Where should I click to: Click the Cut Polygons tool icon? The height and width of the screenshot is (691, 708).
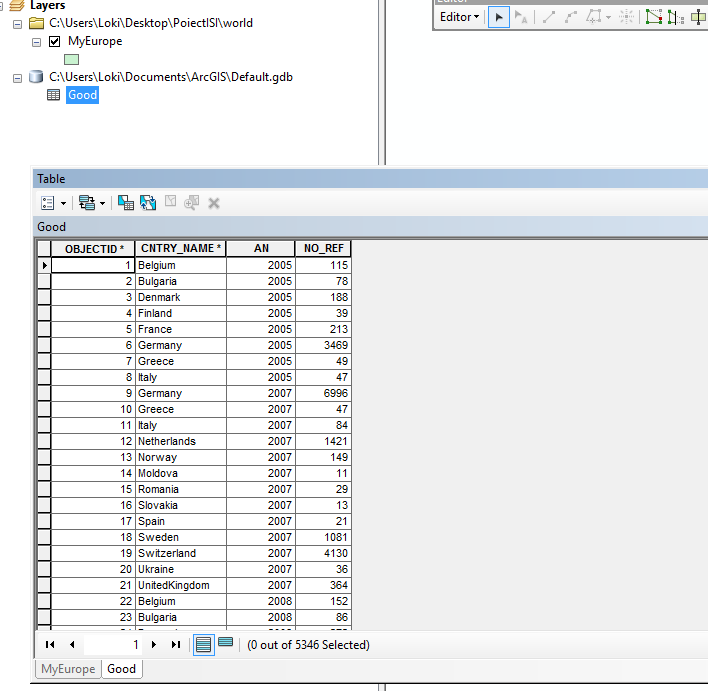pyautogui.click(x=699, y=17)
